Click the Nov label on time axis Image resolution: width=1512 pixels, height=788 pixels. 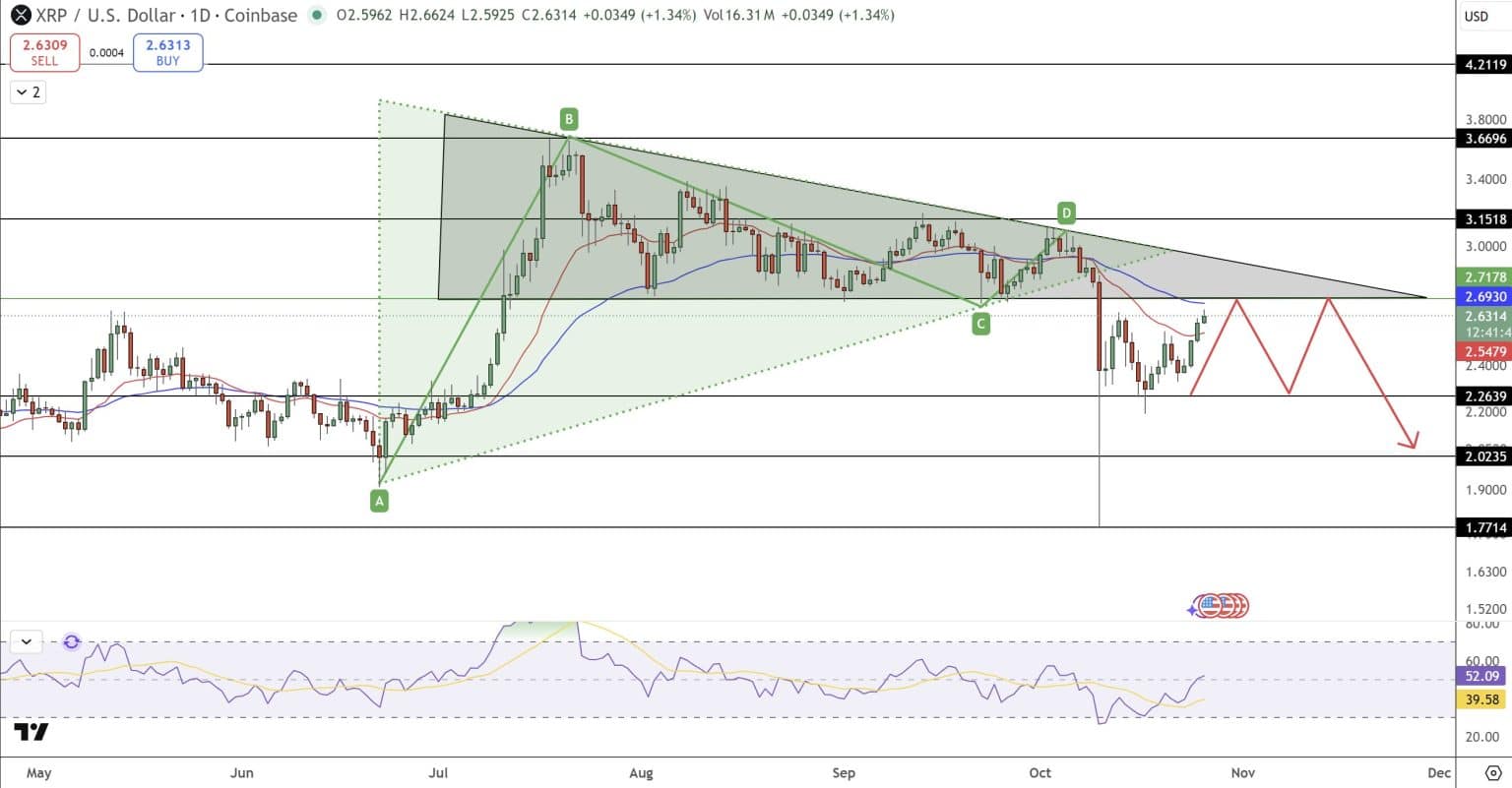pyautogui.click(x=1243, y=773)
